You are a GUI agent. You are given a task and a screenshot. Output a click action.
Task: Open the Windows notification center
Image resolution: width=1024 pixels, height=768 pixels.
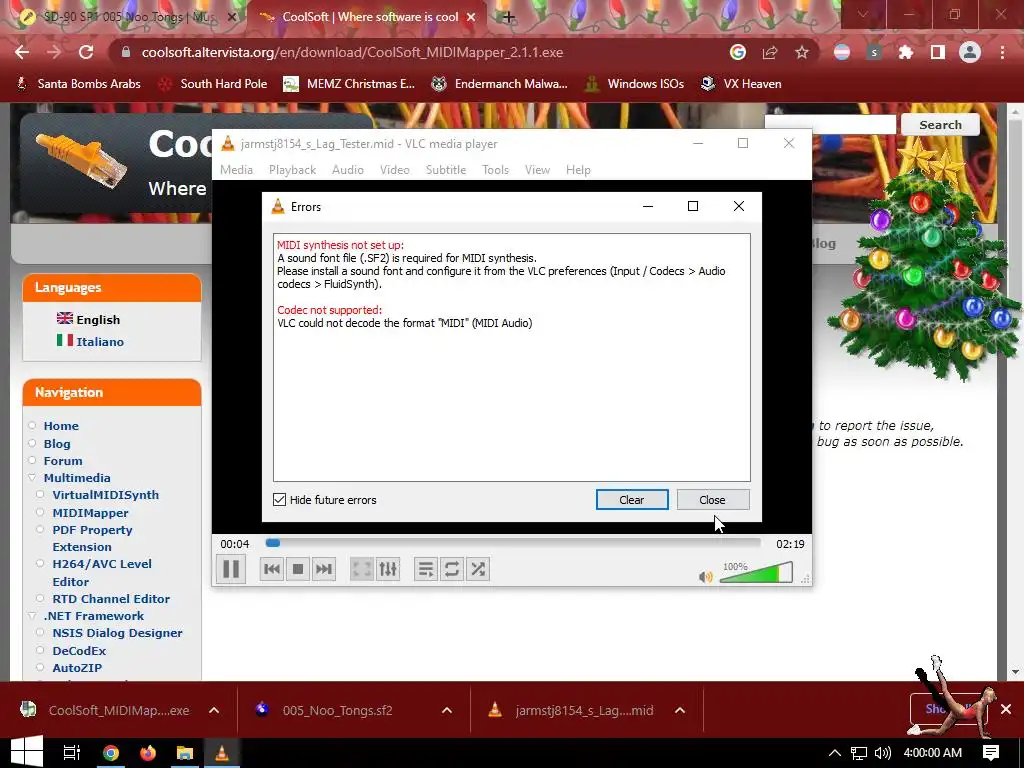[991, 752]
